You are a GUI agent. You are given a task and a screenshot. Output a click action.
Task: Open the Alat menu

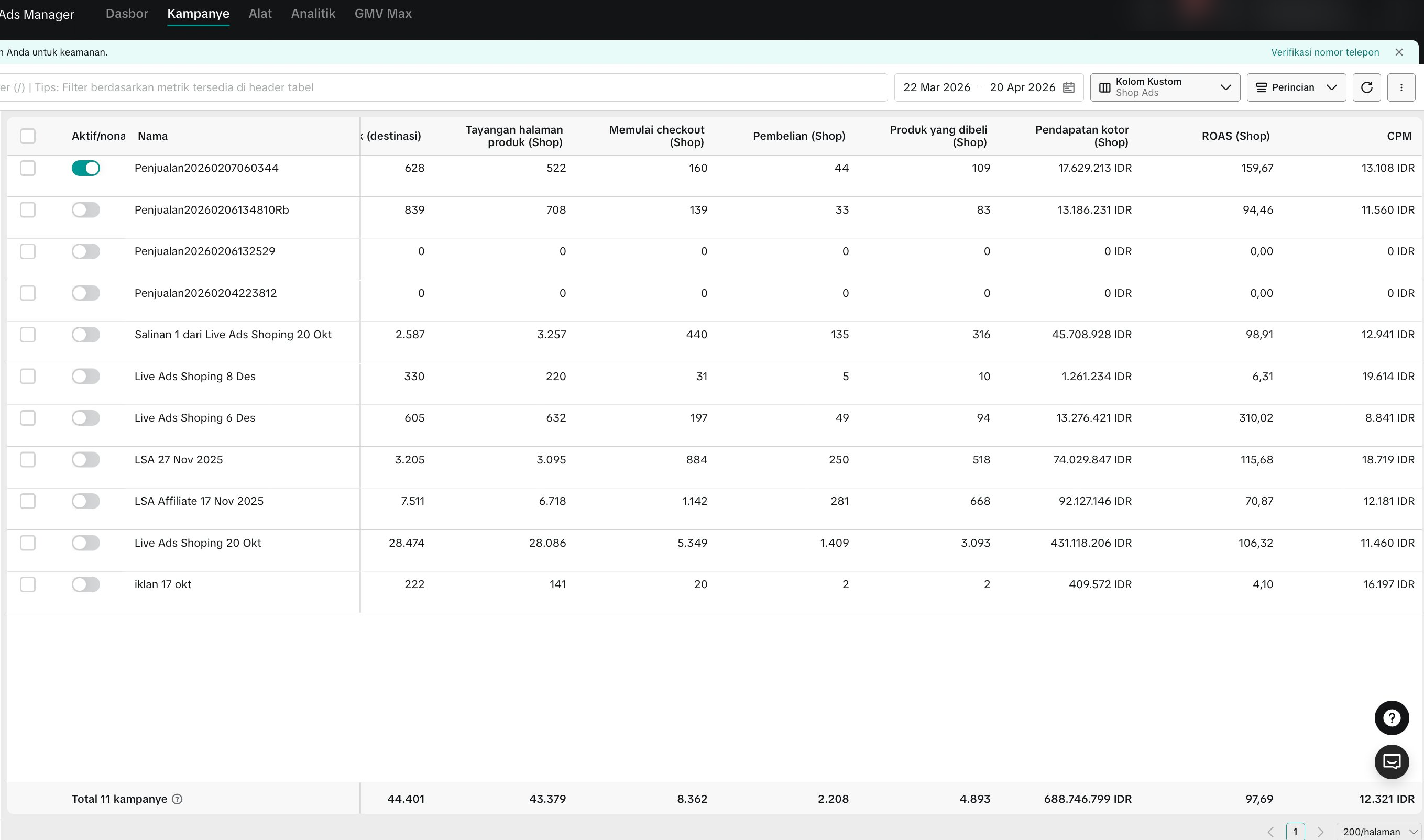point(260,14)
